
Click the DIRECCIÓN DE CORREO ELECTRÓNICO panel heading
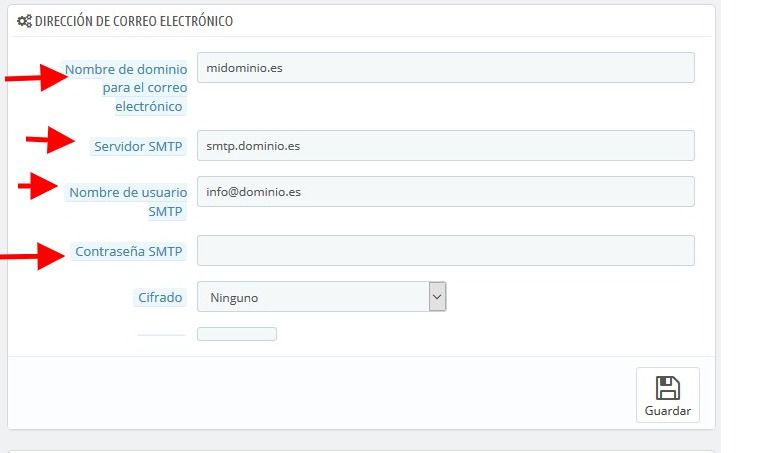click(134, 21)
